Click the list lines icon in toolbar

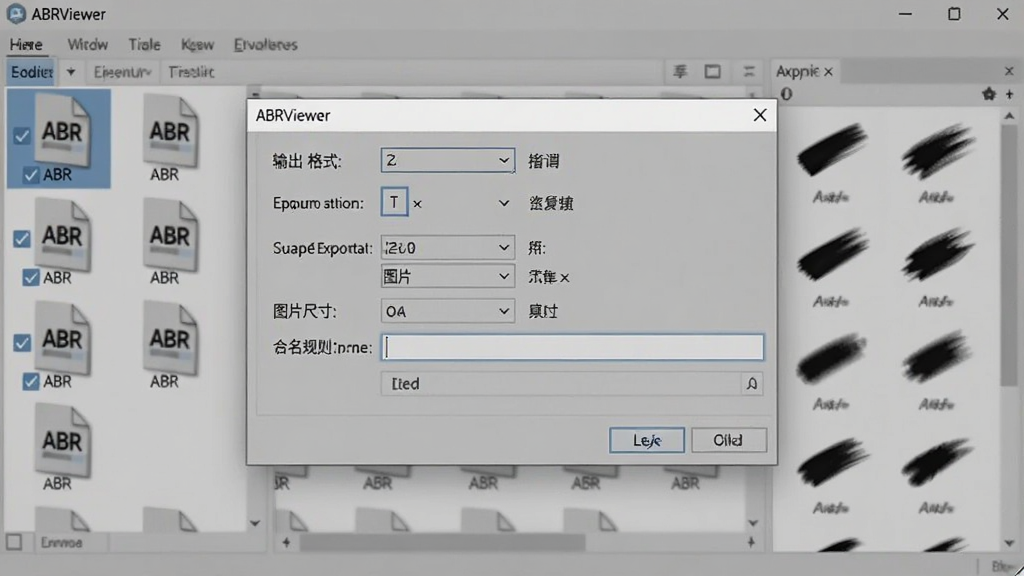pyautogui.click(x=749, y=72)
